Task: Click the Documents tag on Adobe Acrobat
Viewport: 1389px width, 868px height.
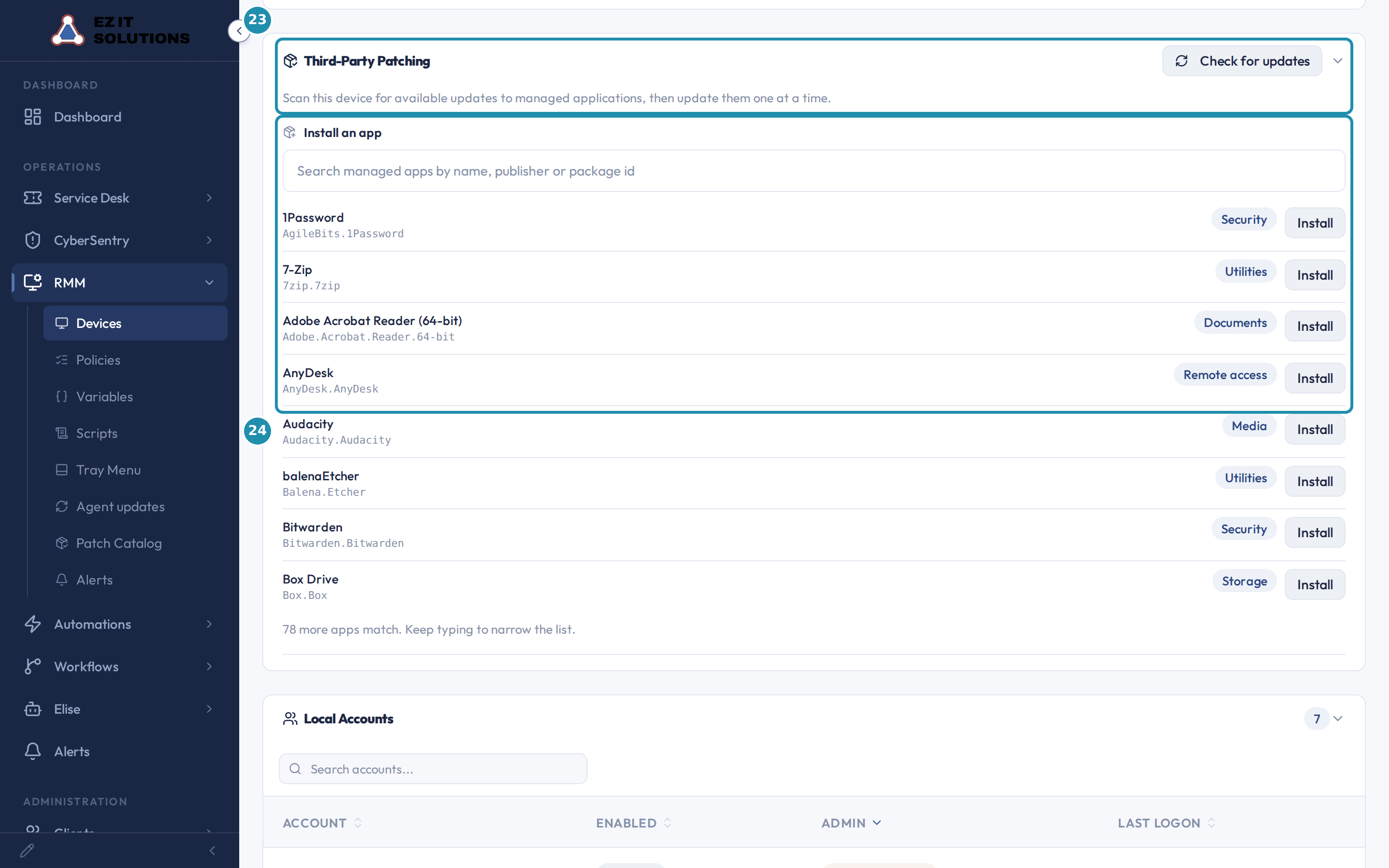Action: [x=1235, y=323]
